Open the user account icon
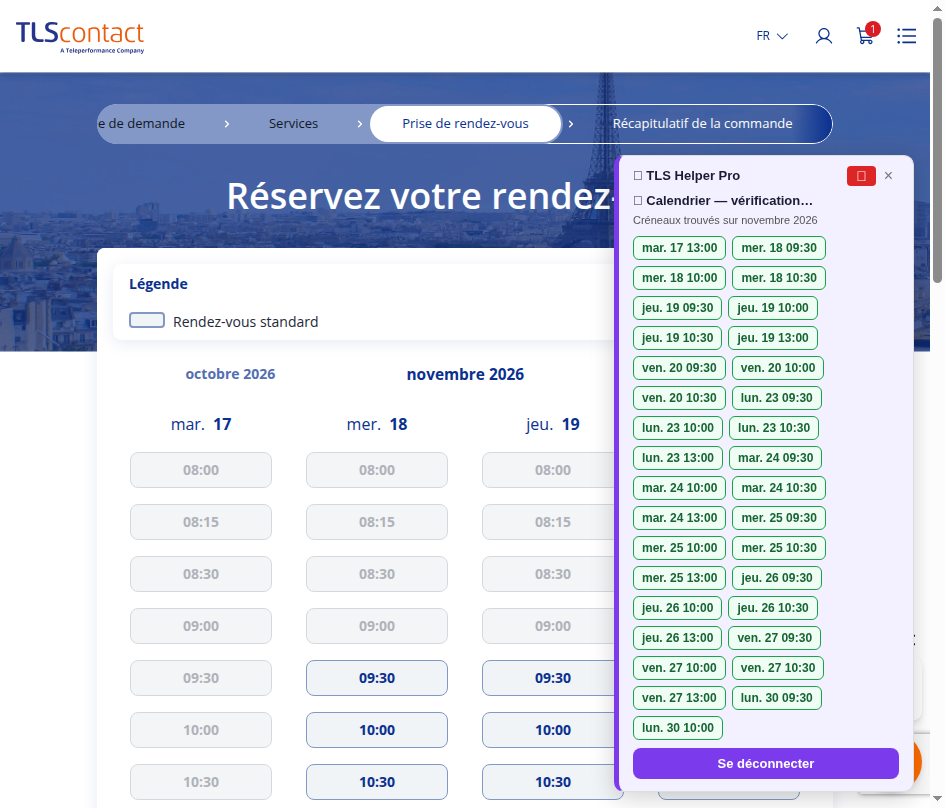 pyautogui.click(x=824, y=36)
